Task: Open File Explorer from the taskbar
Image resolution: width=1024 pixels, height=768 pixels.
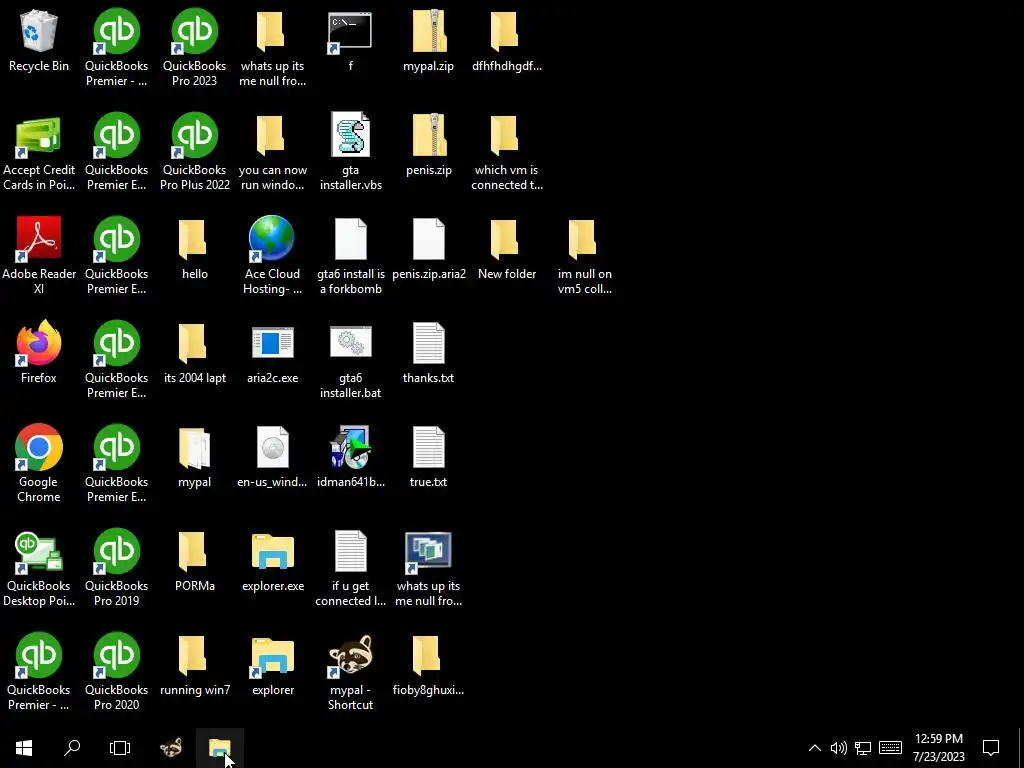Action: click(x=219, y=748)
